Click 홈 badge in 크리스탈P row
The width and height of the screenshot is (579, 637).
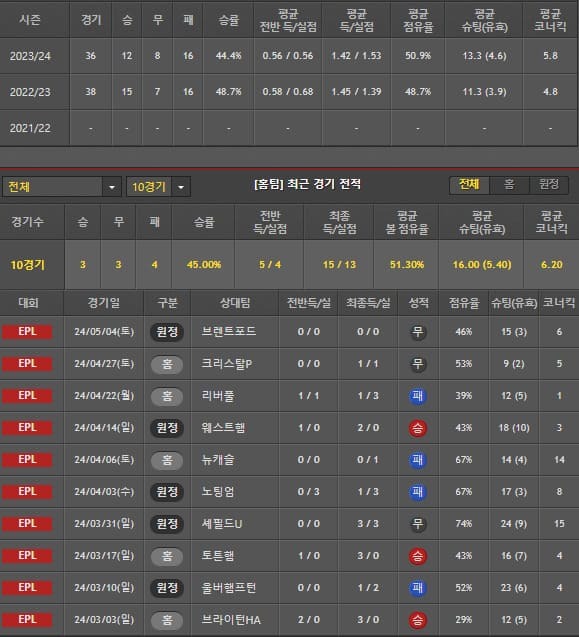(167, 364)
